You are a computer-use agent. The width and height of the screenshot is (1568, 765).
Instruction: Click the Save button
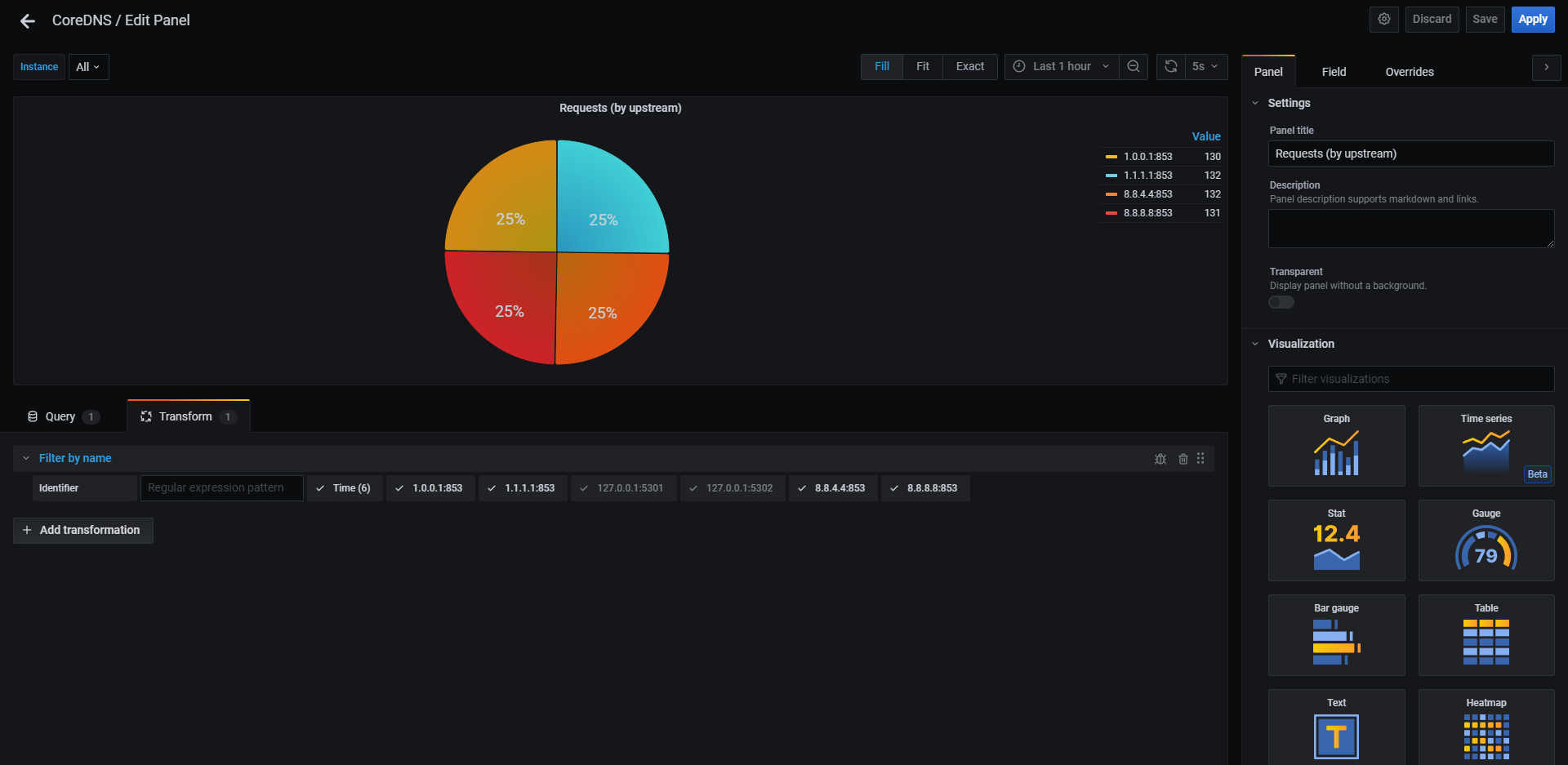click(1485, 19)
